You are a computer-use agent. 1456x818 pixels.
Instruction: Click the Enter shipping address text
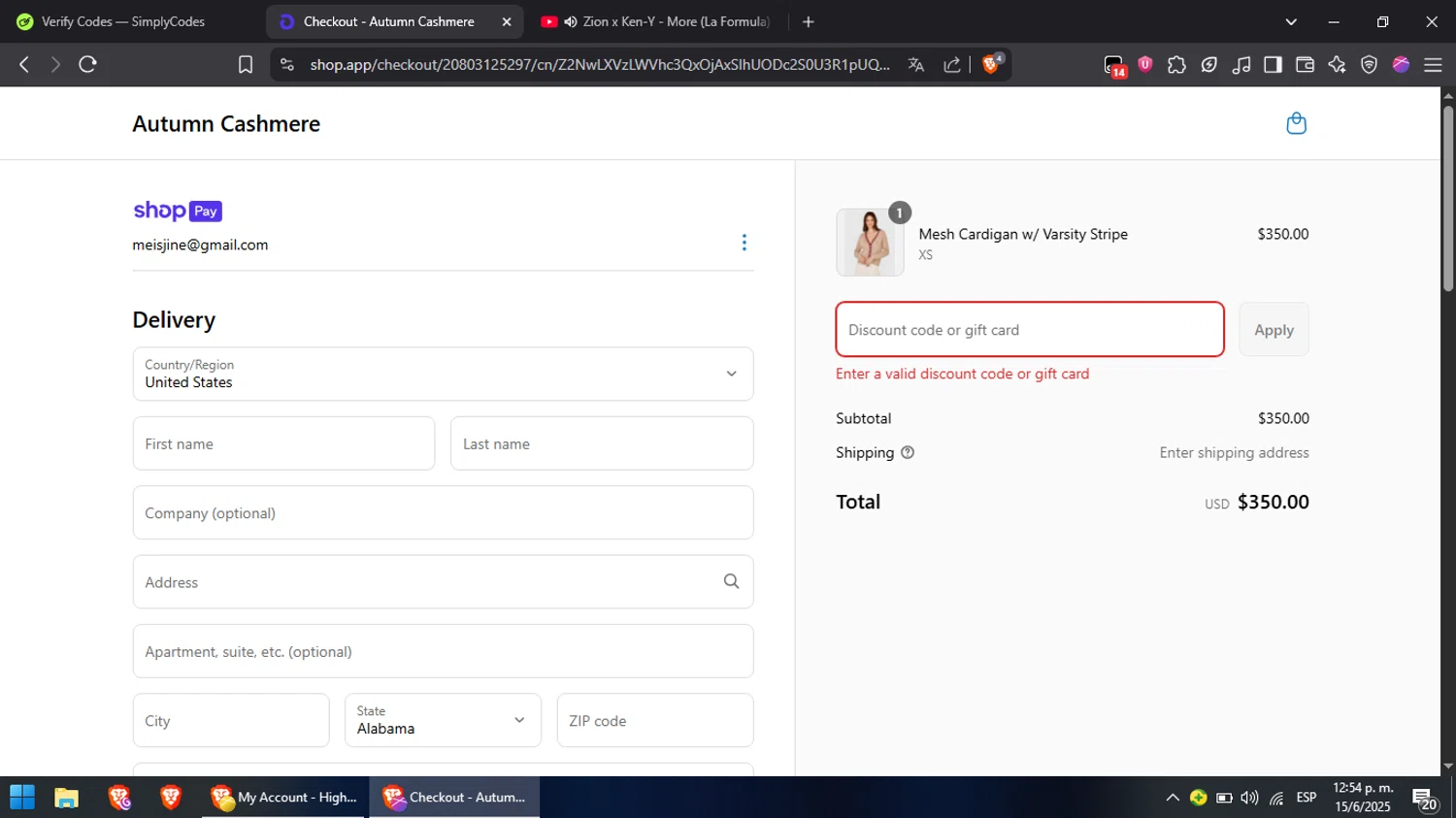[1234, 452]
